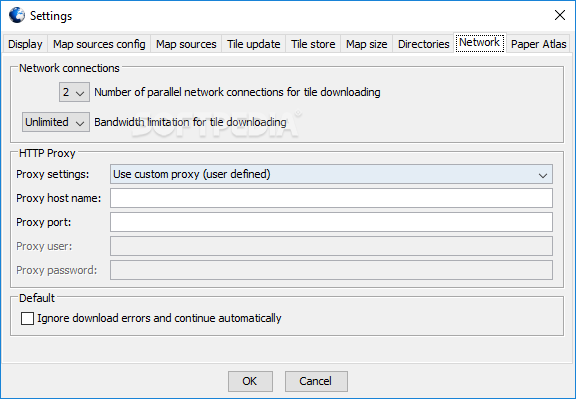Open the Tile store tab
This screenshot has height=399, width=576.
pos(313,44)
